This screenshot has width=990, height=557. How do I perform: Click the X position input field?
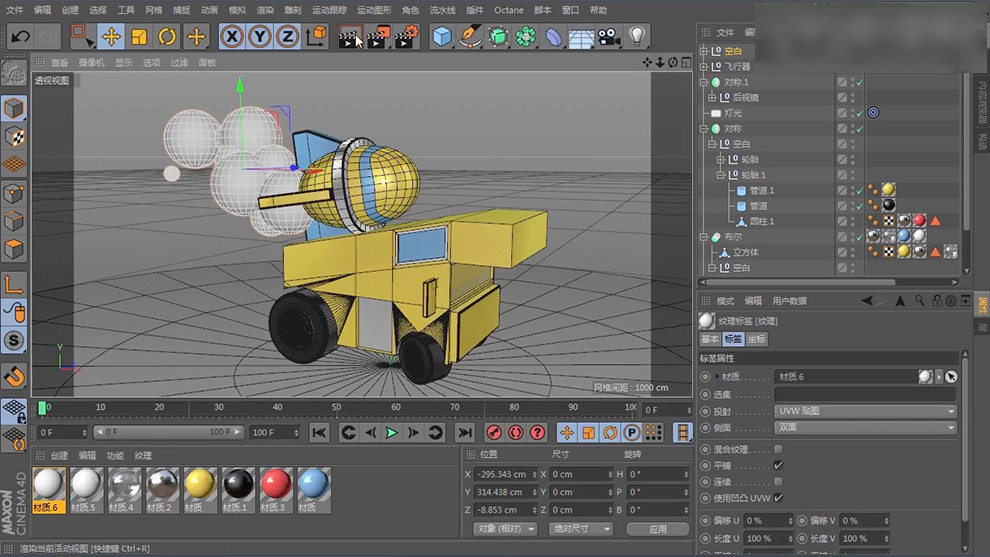(502, 474)
